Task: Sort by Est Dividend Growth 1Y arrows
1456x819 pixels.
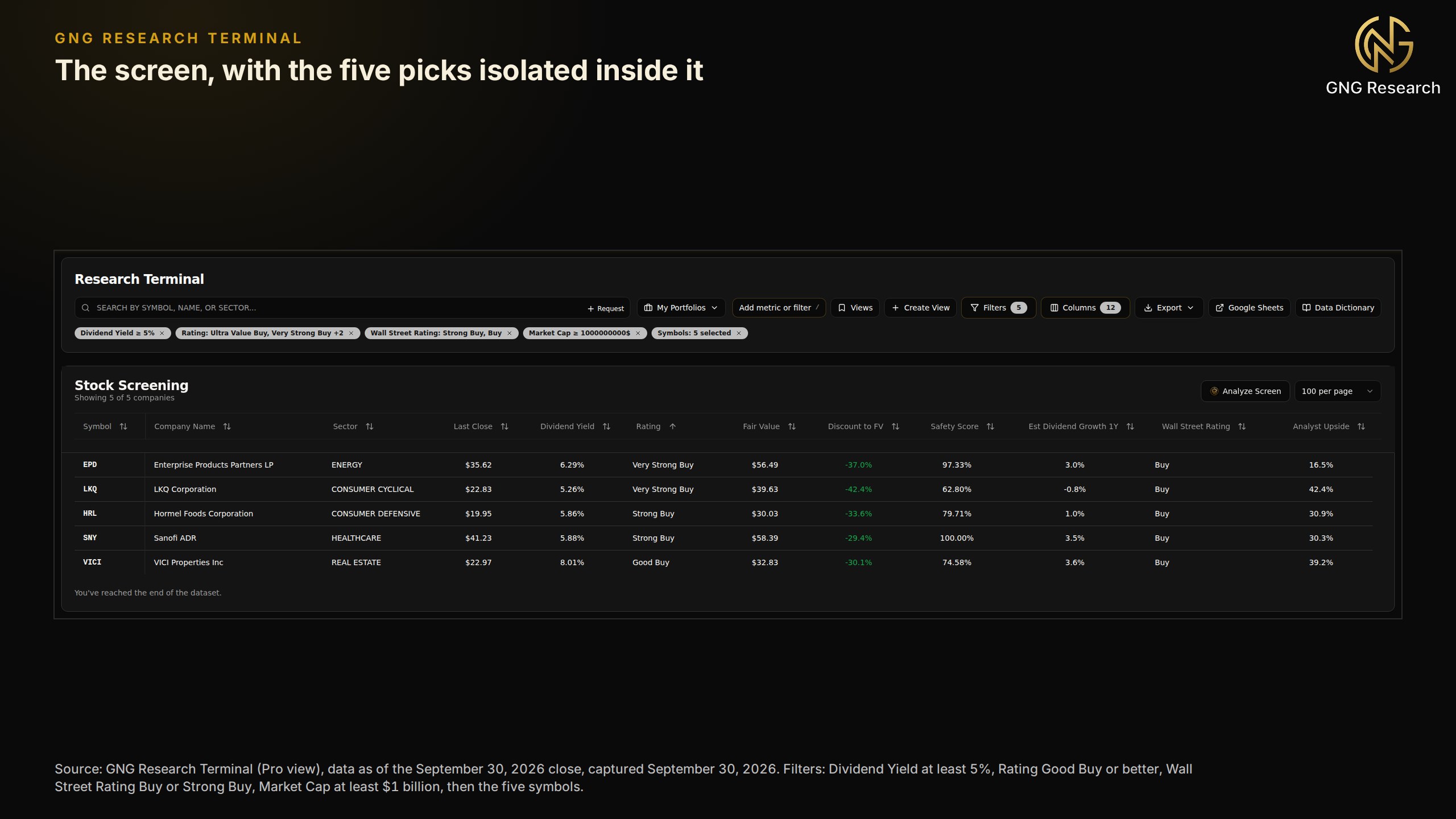Action: [1130, 427]
